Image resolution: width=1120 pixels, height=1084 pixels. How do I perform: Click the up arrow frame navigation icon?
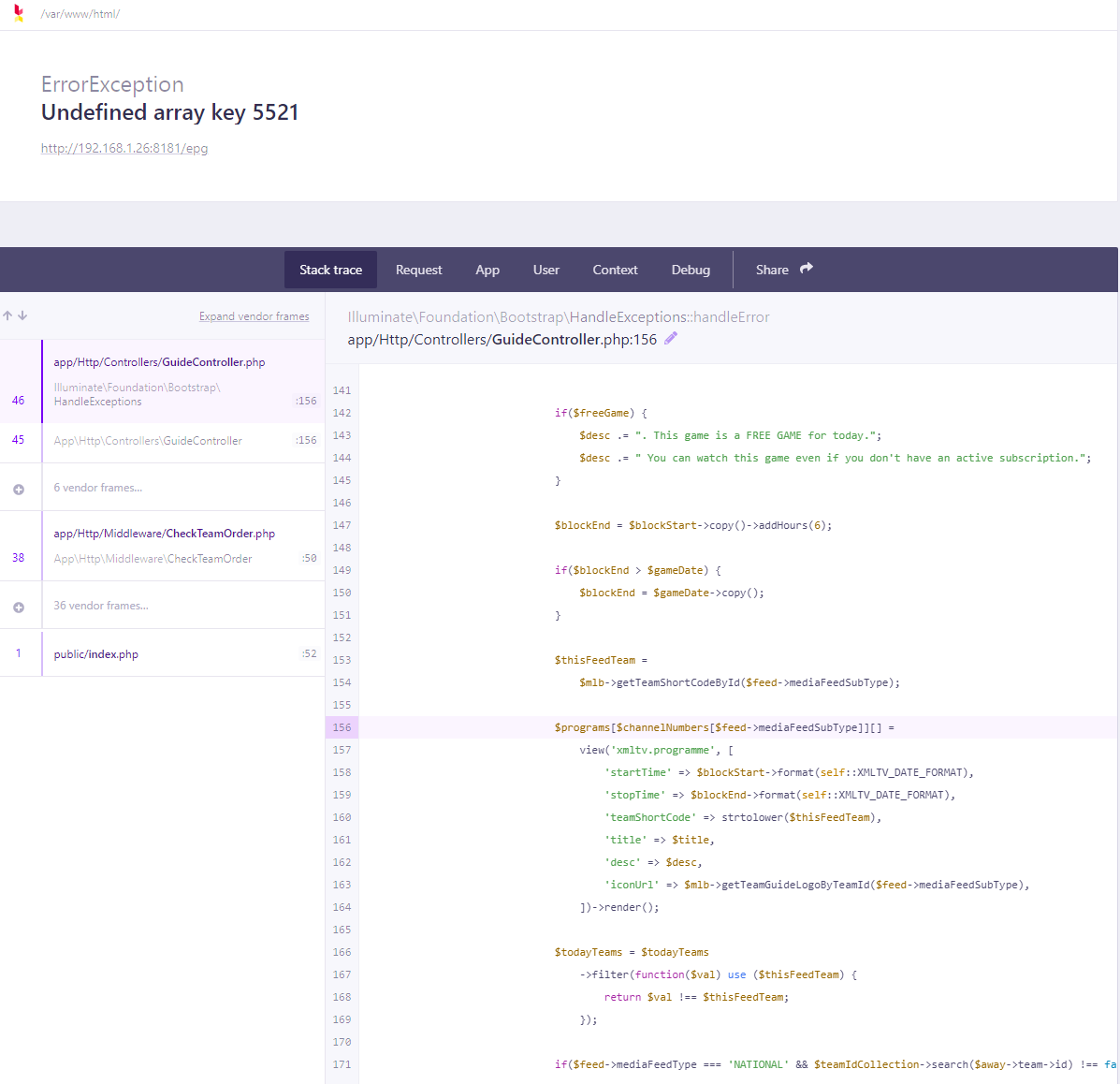pos(7,316)
